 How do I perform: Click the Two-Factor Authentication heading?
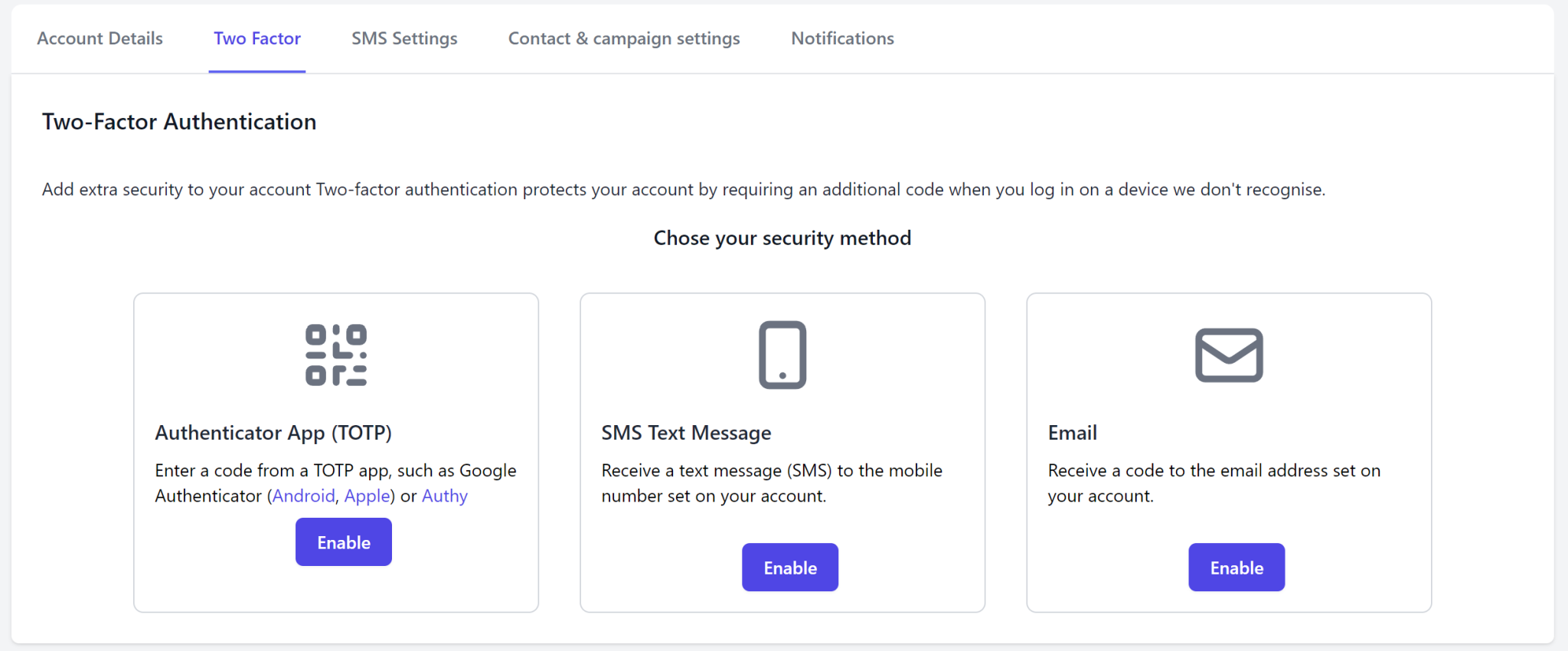pyautogui.click(x=179, y=121)
